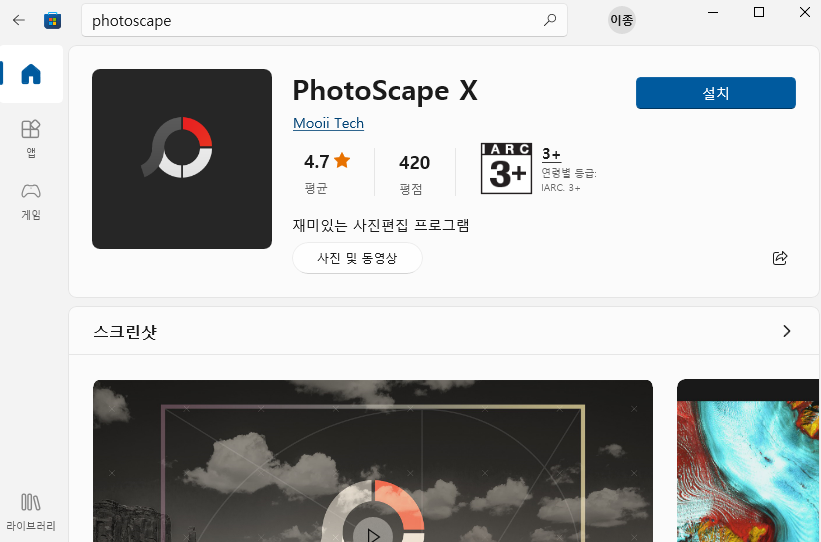Open the 라이브러리 section in sidebar
The width and height of the screenshot is (821, 542).
click(x=31, y=512)
